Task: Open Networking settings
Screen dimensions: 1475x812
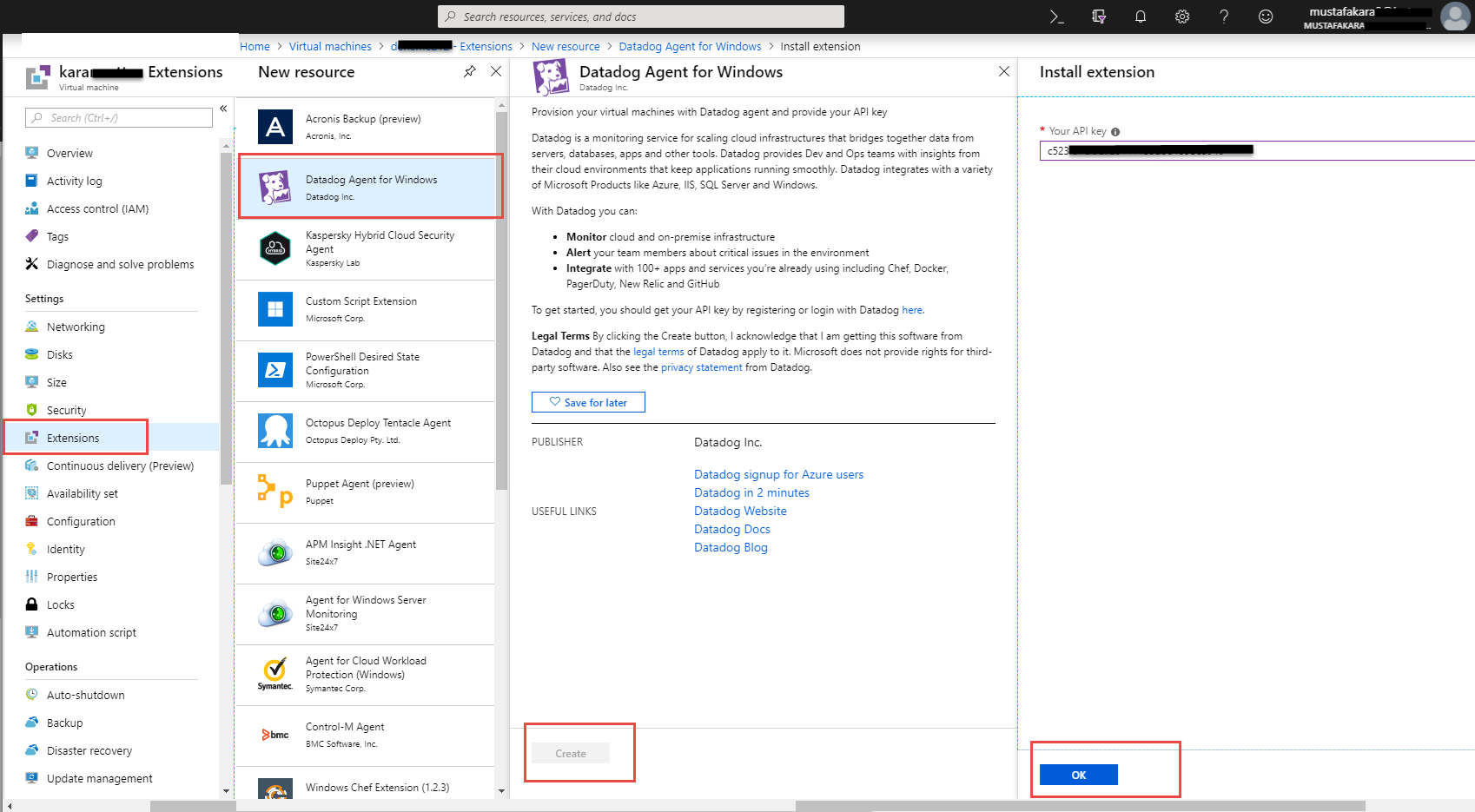Action: pyautogui.click(x=76, y=327)
